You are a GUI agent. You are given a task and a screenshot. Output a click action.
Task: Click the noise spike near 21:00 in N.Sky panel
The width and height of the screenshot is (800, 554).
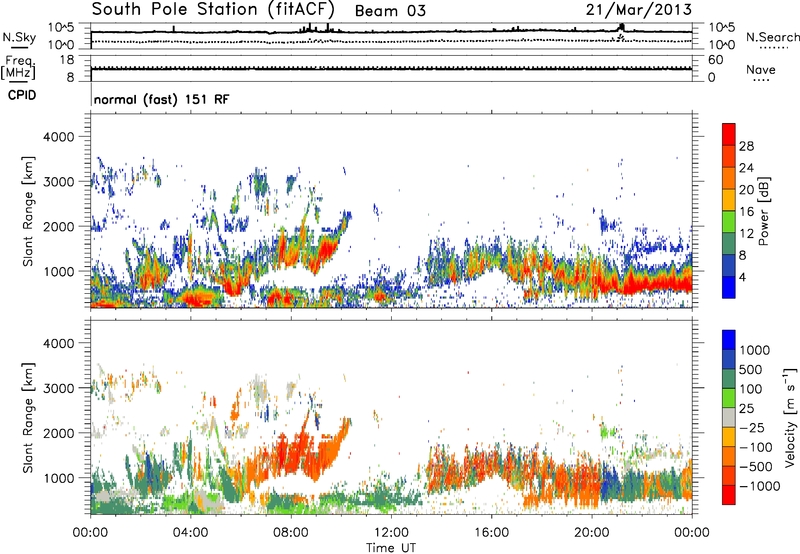621,27
